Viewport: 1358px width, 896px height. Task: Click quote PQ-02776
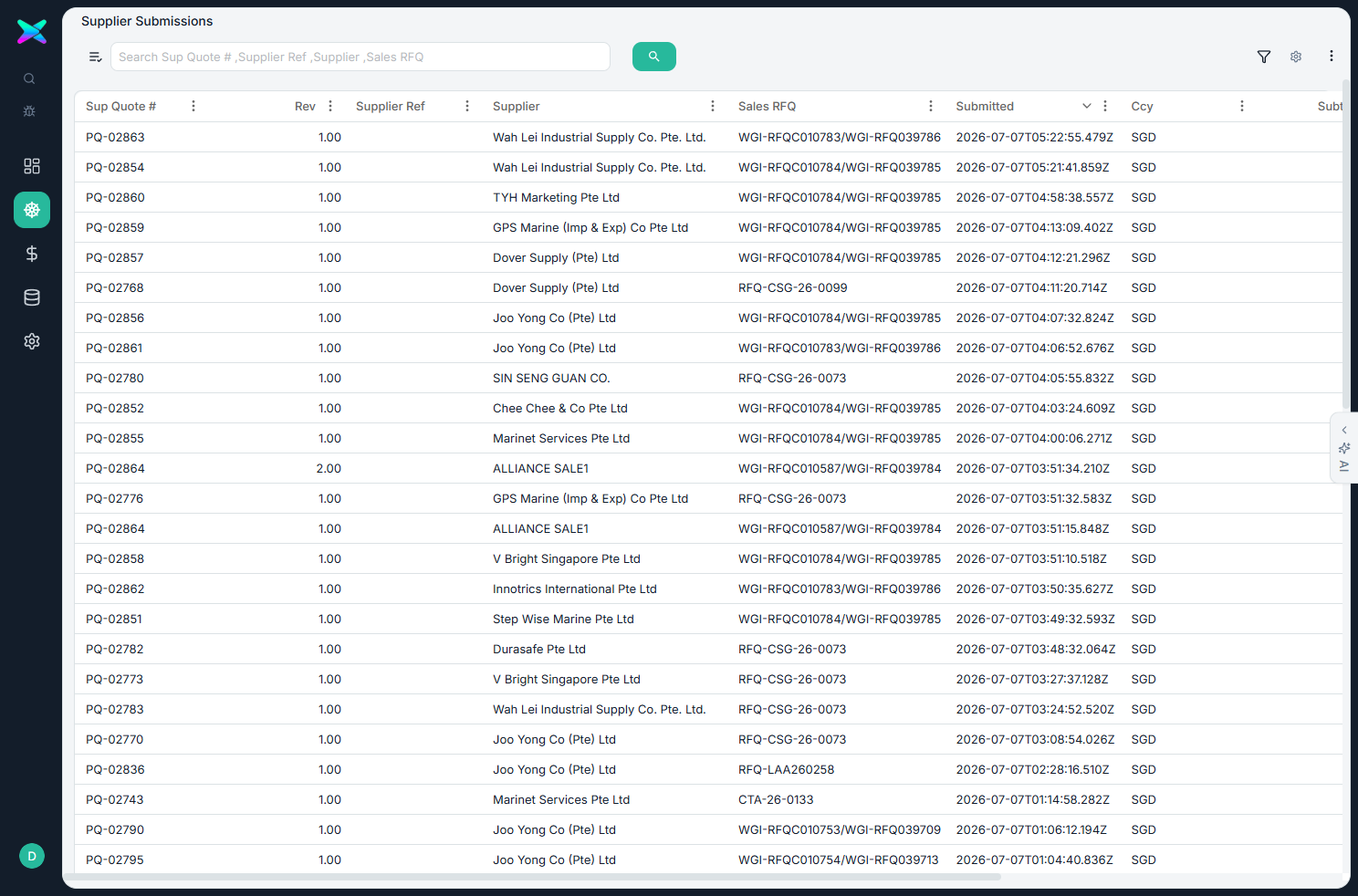115,498
